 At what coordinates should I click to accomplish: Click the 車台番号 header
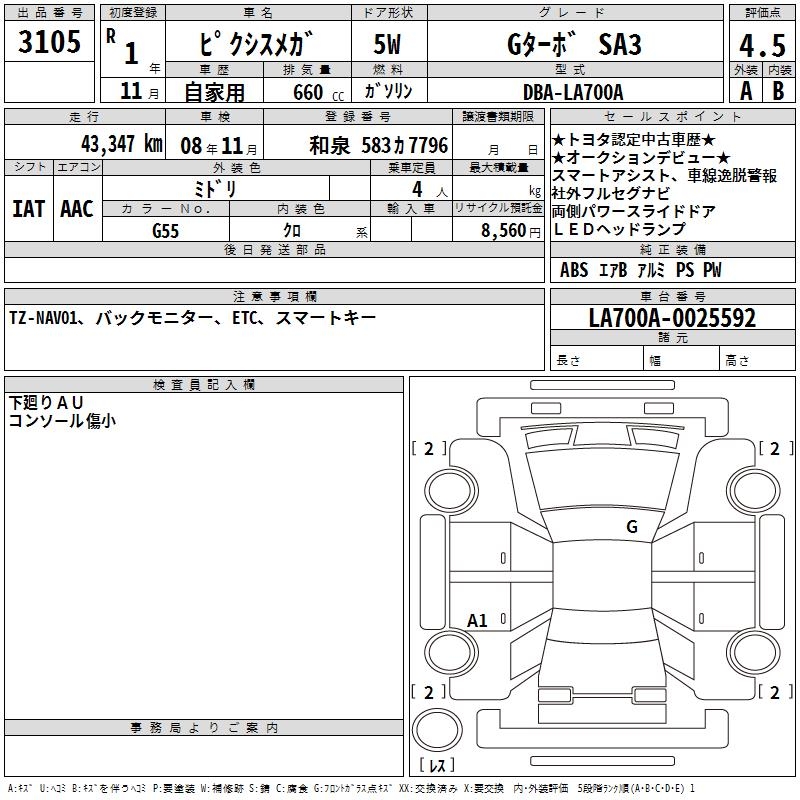coord(672,296)
